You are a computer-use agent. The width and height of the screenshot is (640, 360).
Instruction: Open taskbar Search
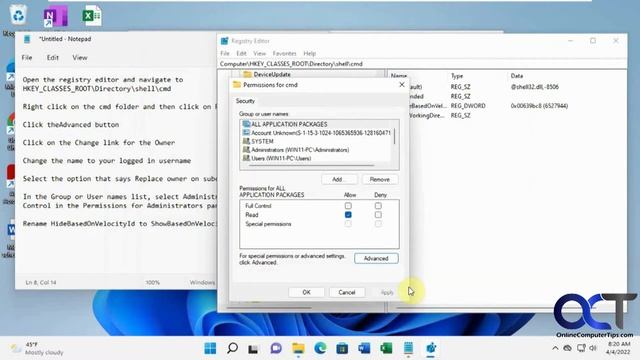[x=232, y=348]
